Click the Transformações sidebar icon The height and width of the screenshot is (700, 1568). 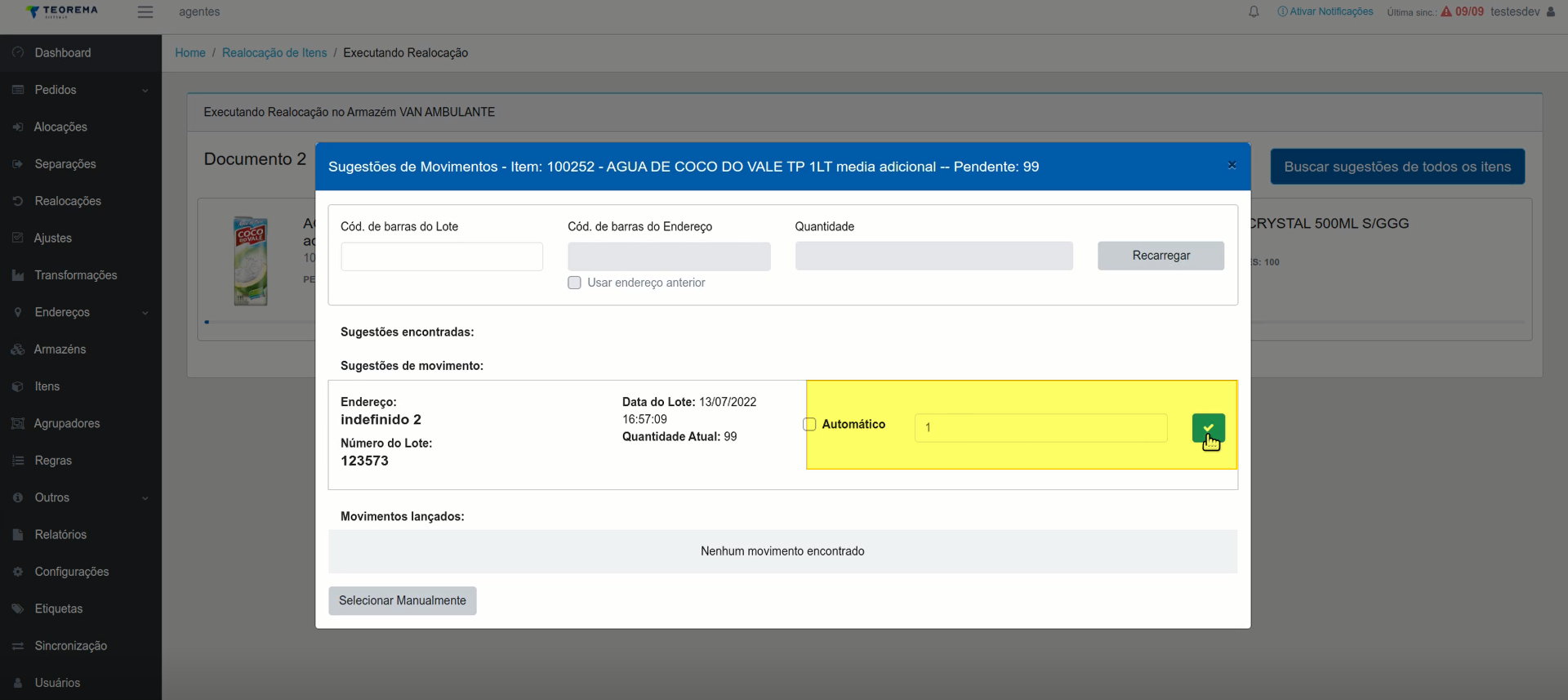point(18,275)
